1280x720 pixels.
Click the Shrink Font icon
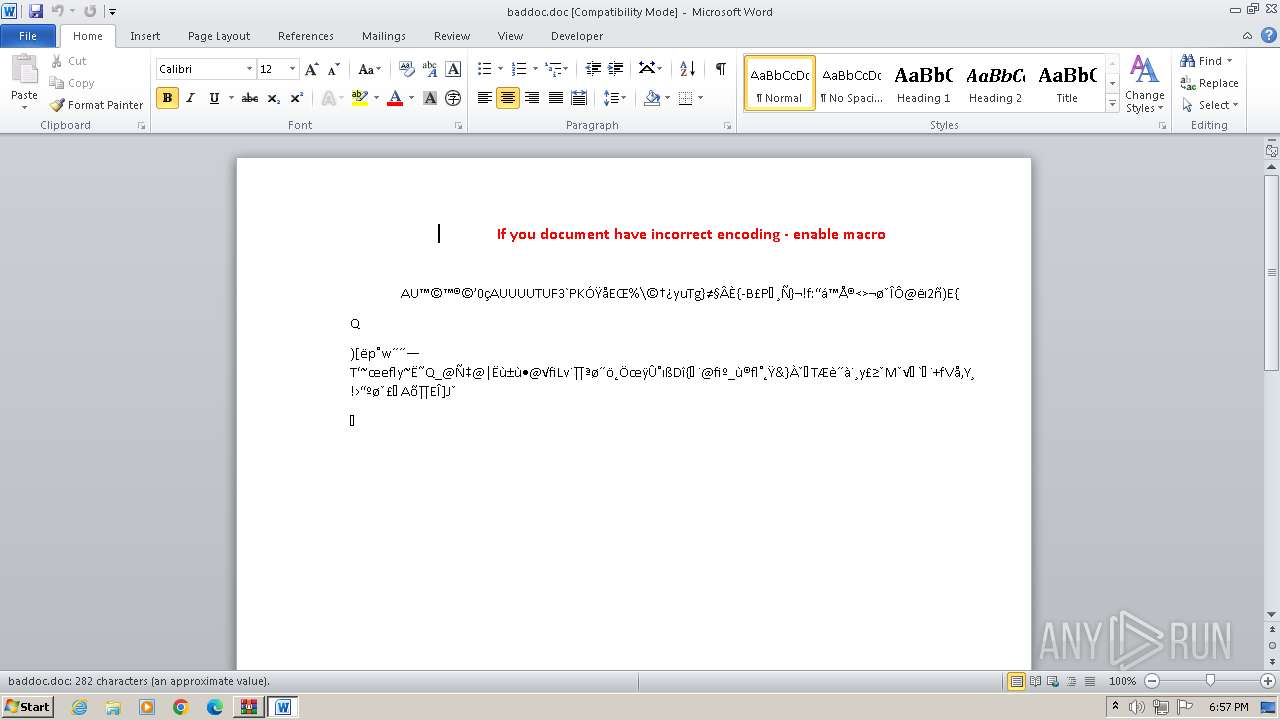pos(334,69)
